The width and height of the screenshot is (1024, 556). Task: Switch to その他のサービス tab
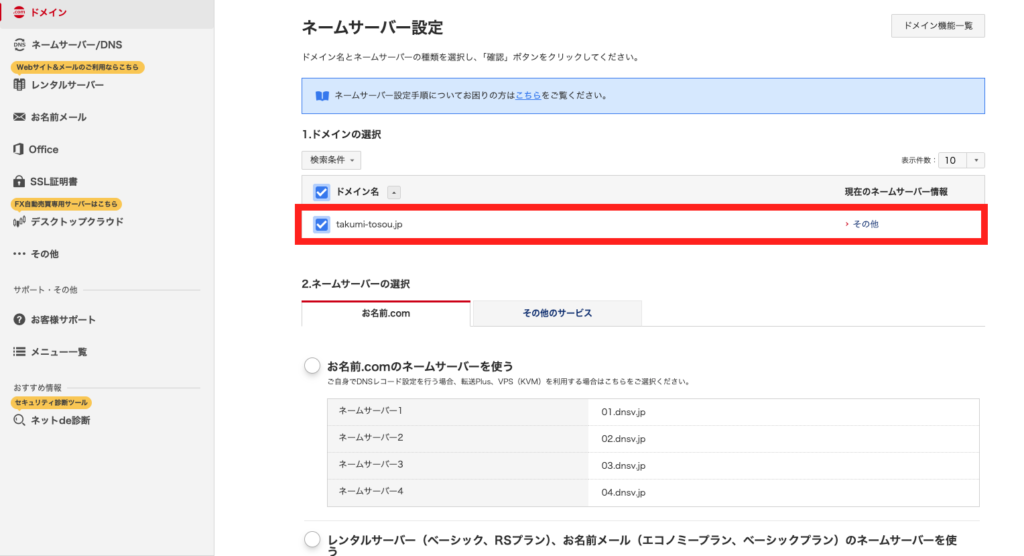tap(557, 313)
